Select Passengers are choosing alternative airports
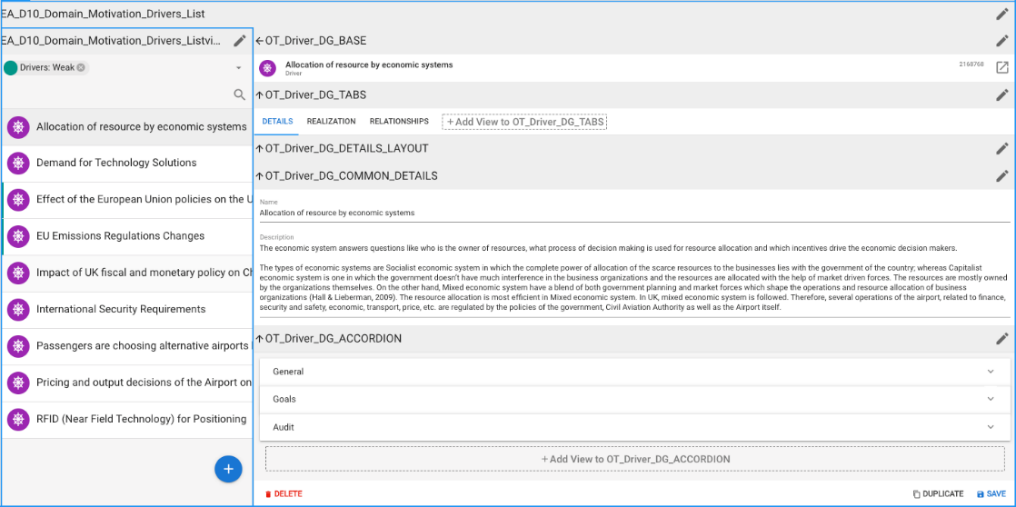This screenshot has height=507, width=1016. coord(127,346)
